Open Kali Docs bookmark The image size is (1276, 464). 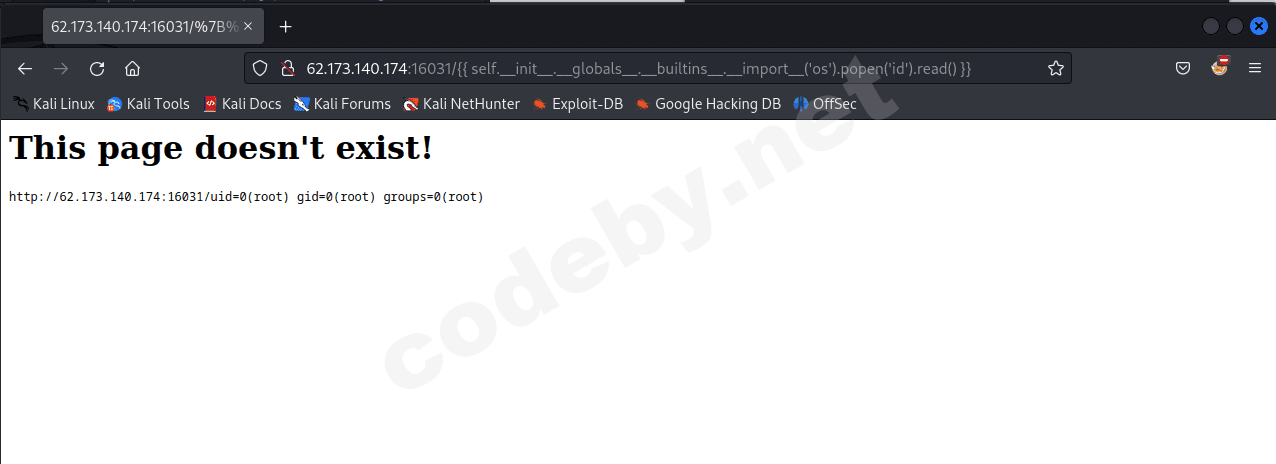coord(242,104)
